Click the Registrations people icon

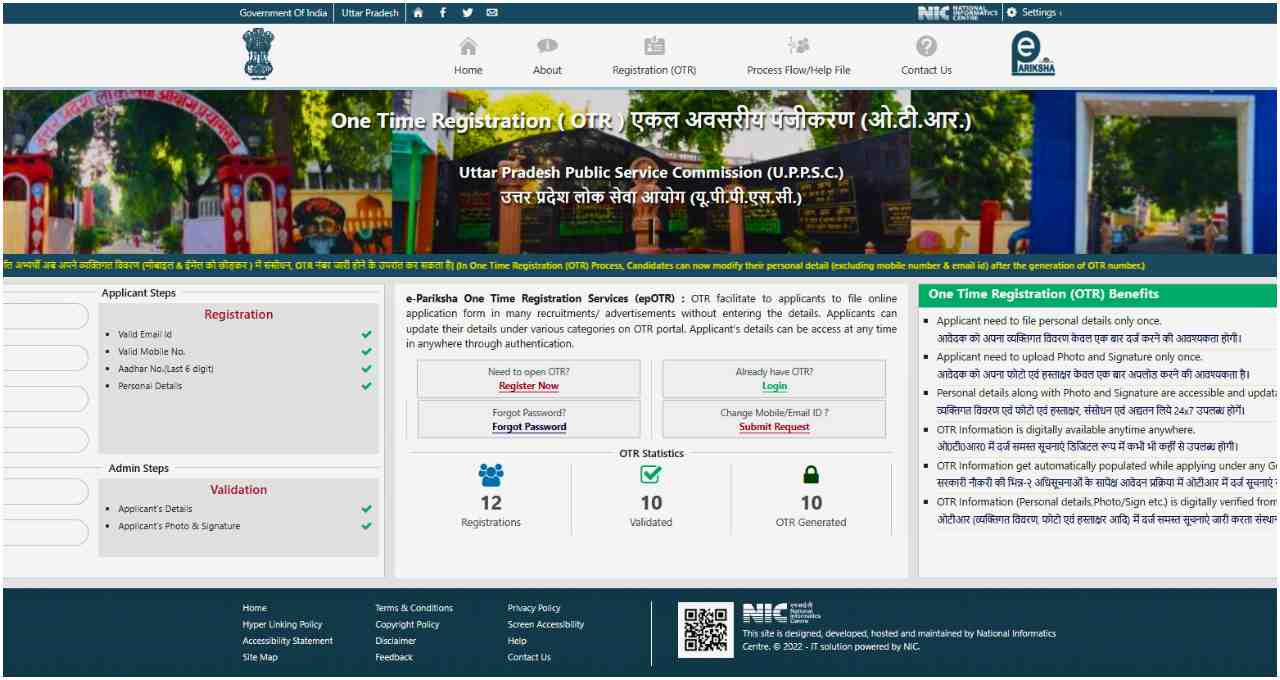[491, 475]
